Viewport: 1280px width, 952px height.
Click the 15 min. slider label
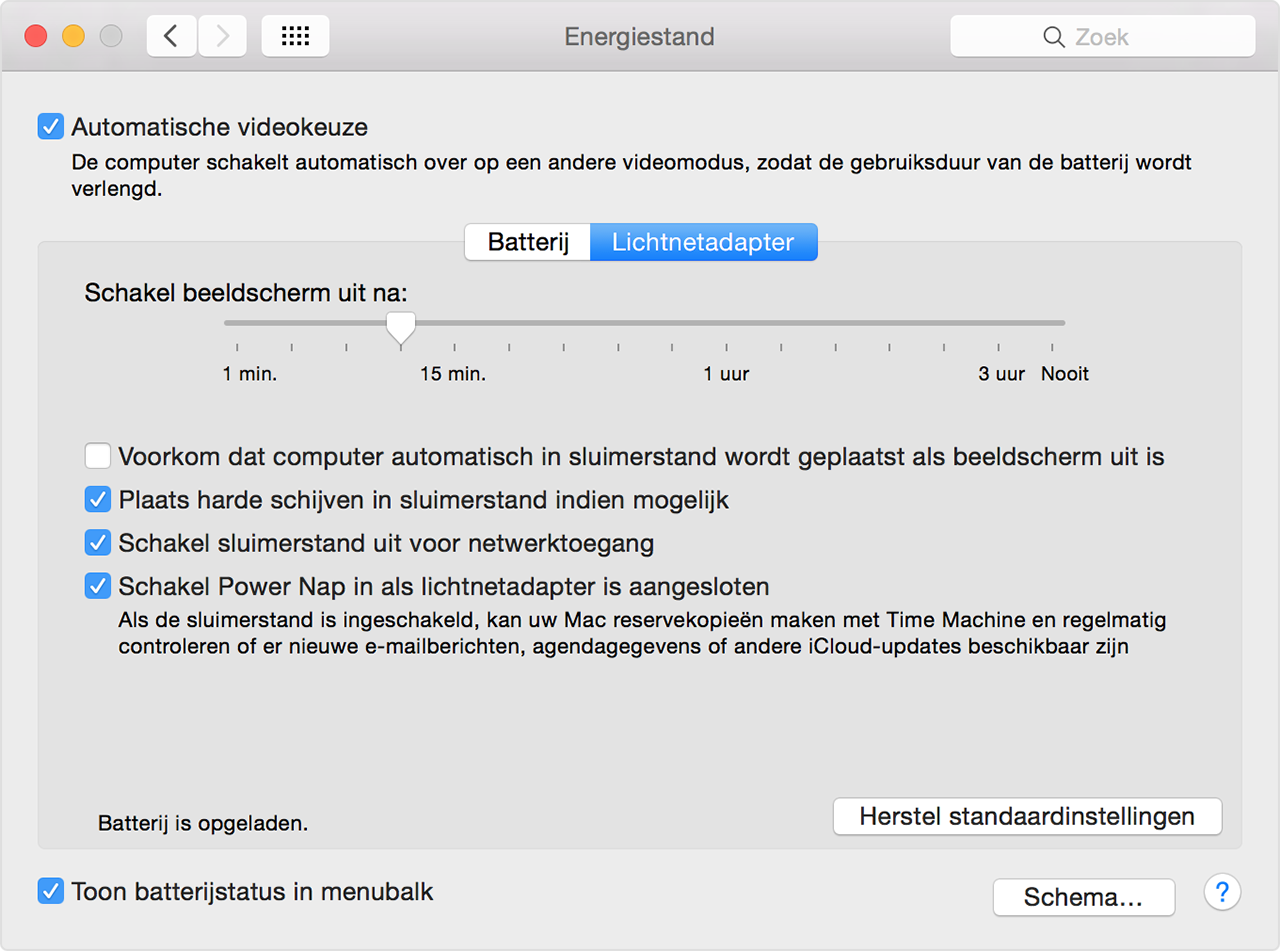[x=453, y=374]
